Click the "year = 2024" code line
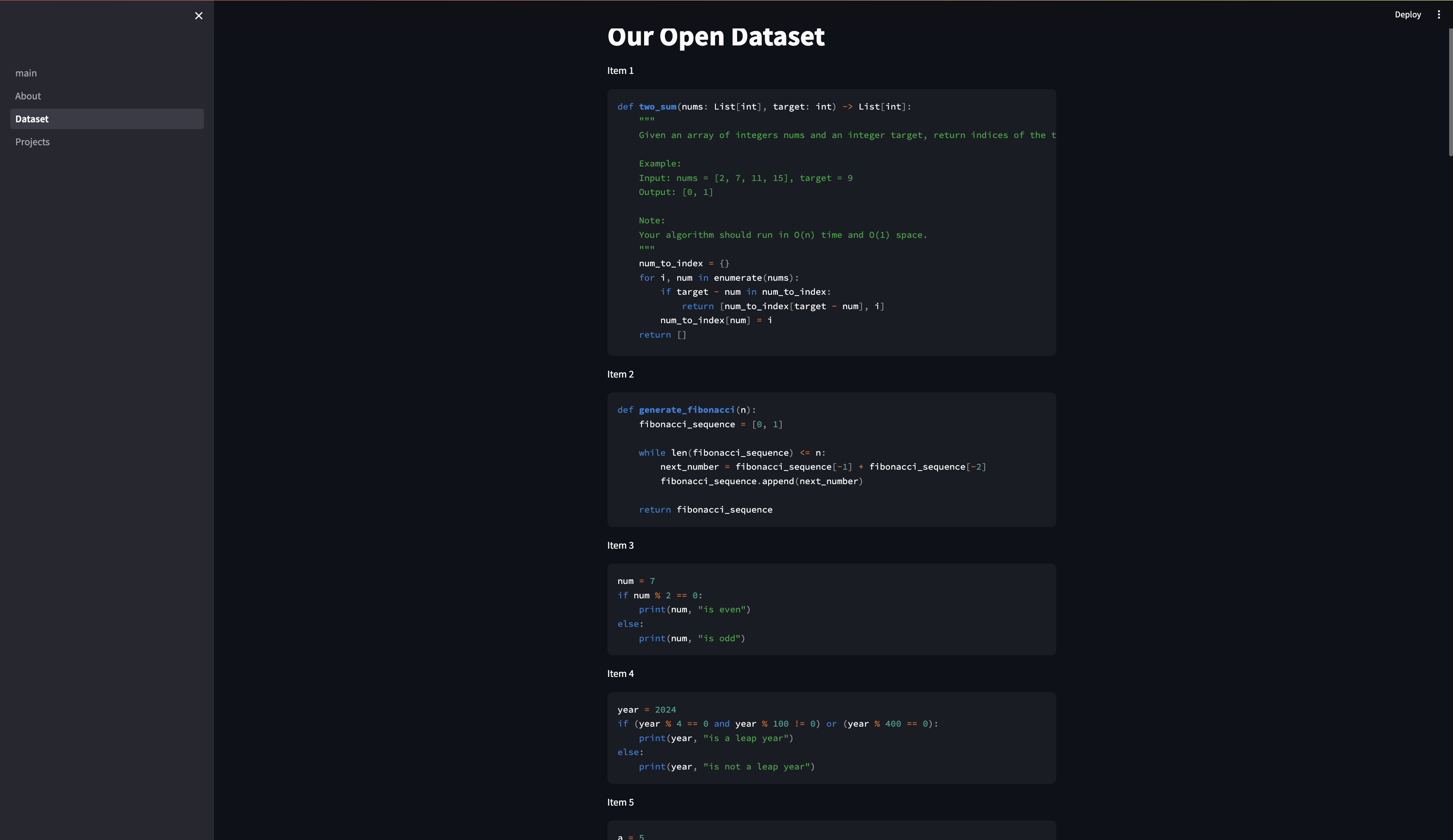This screenshot has width=1453, height=840. [x=646, y=710]
